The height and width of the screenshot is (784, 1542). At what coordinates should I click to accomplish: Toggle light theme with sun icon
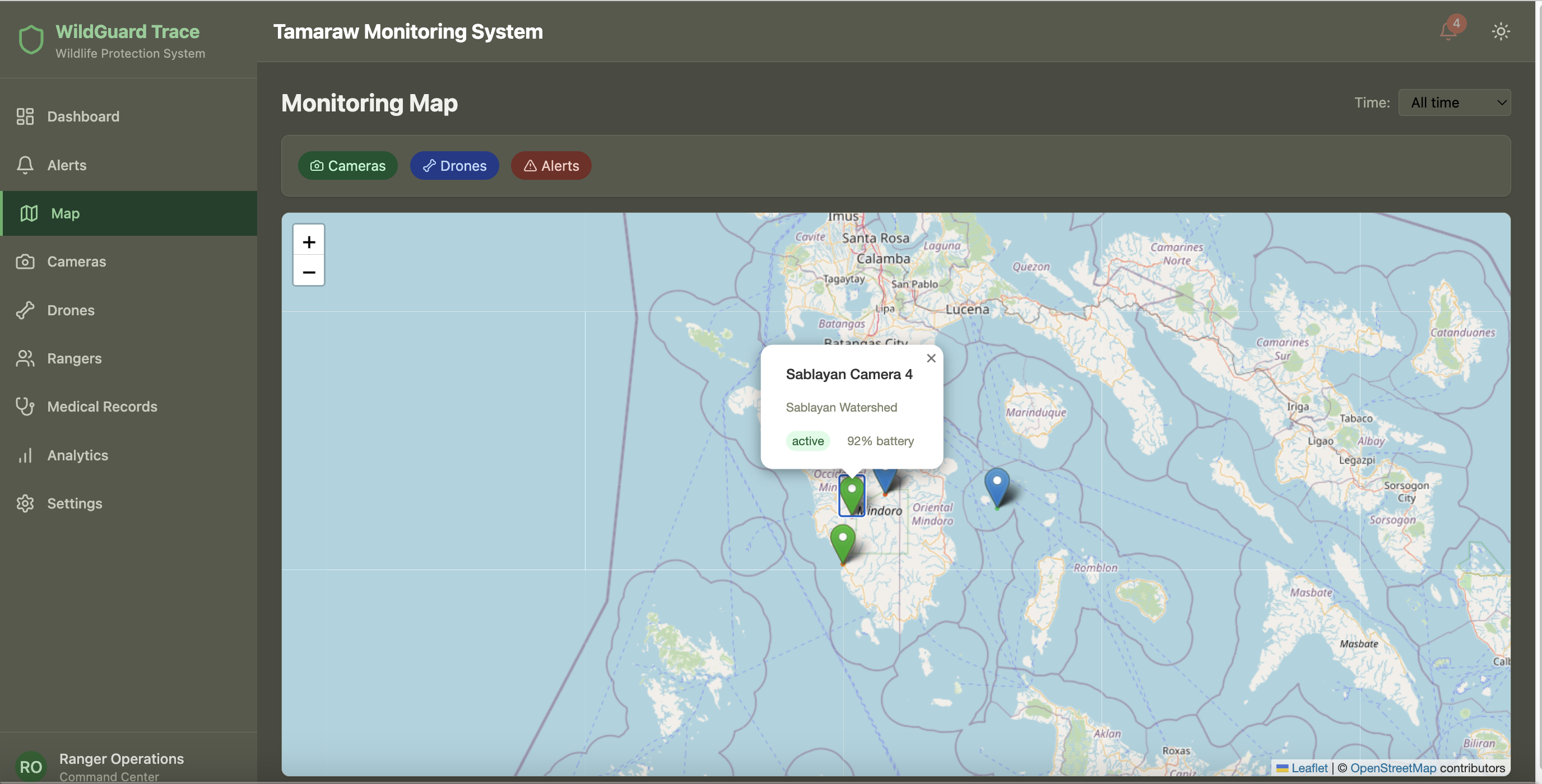pos(1500,31)
